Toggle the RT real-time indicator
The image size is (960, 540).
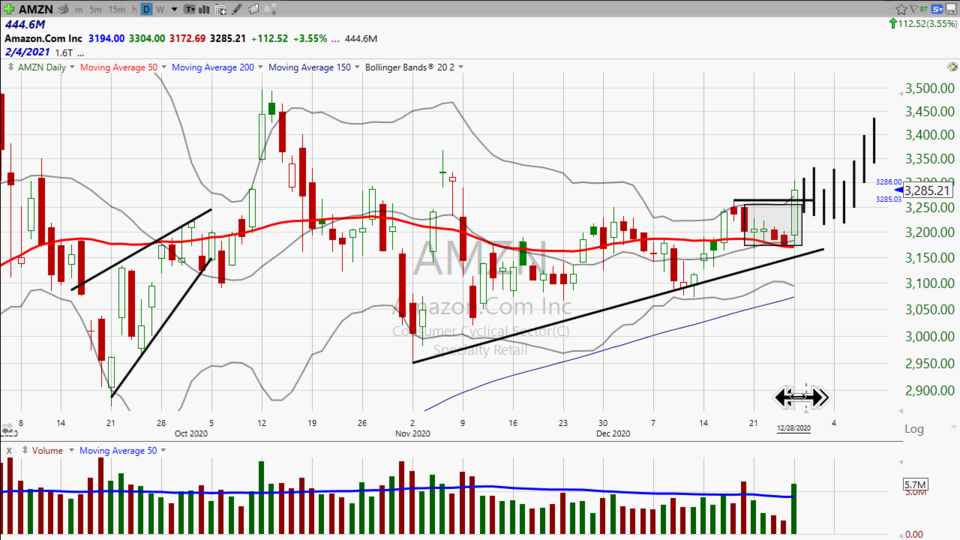point(923,9)
